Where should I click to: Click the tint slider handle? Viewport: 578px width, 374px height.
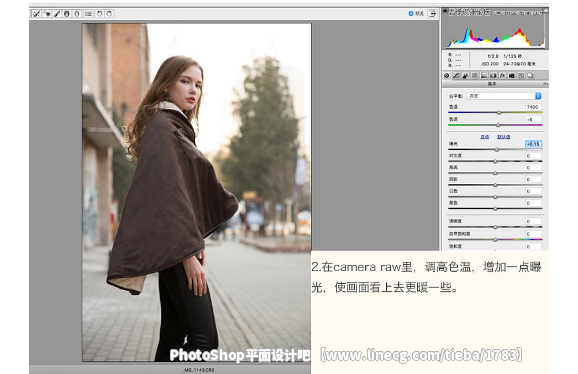[x=498, y=125]
